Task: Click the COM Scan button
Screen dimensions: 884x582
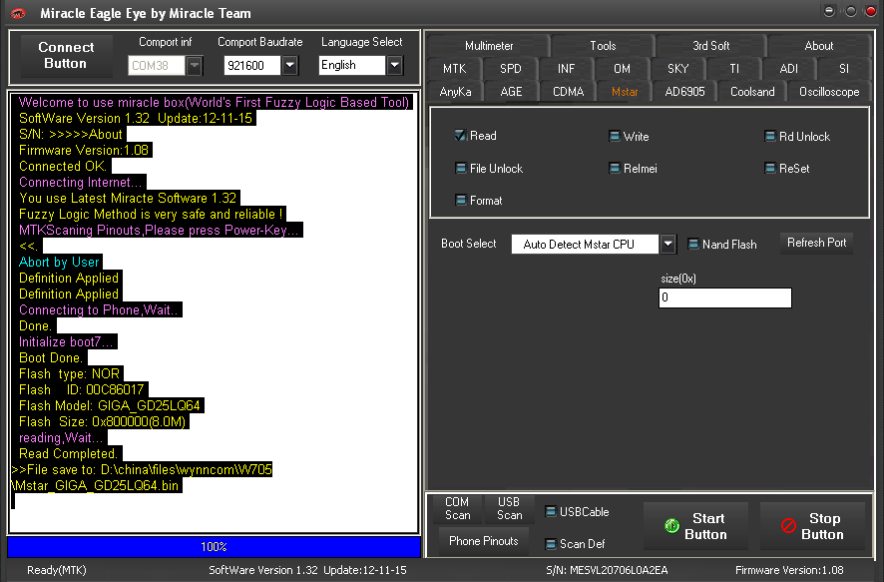Action: pos(457,509)
